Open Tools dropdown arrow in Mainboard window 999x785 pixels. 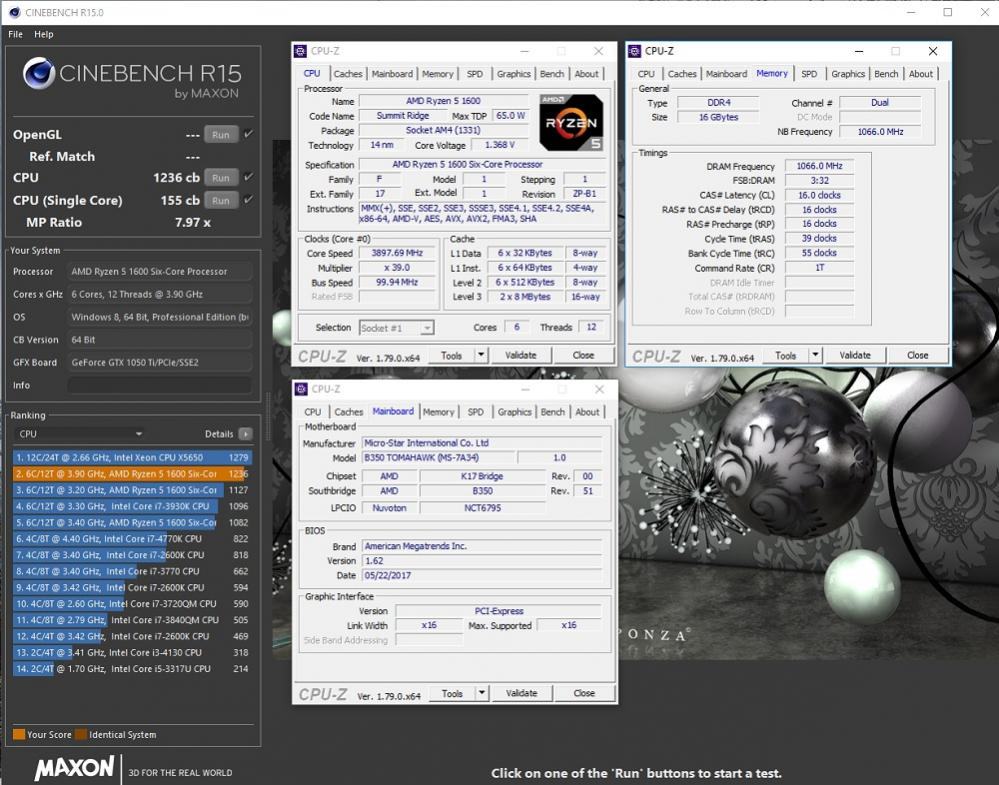pos(482,693)
